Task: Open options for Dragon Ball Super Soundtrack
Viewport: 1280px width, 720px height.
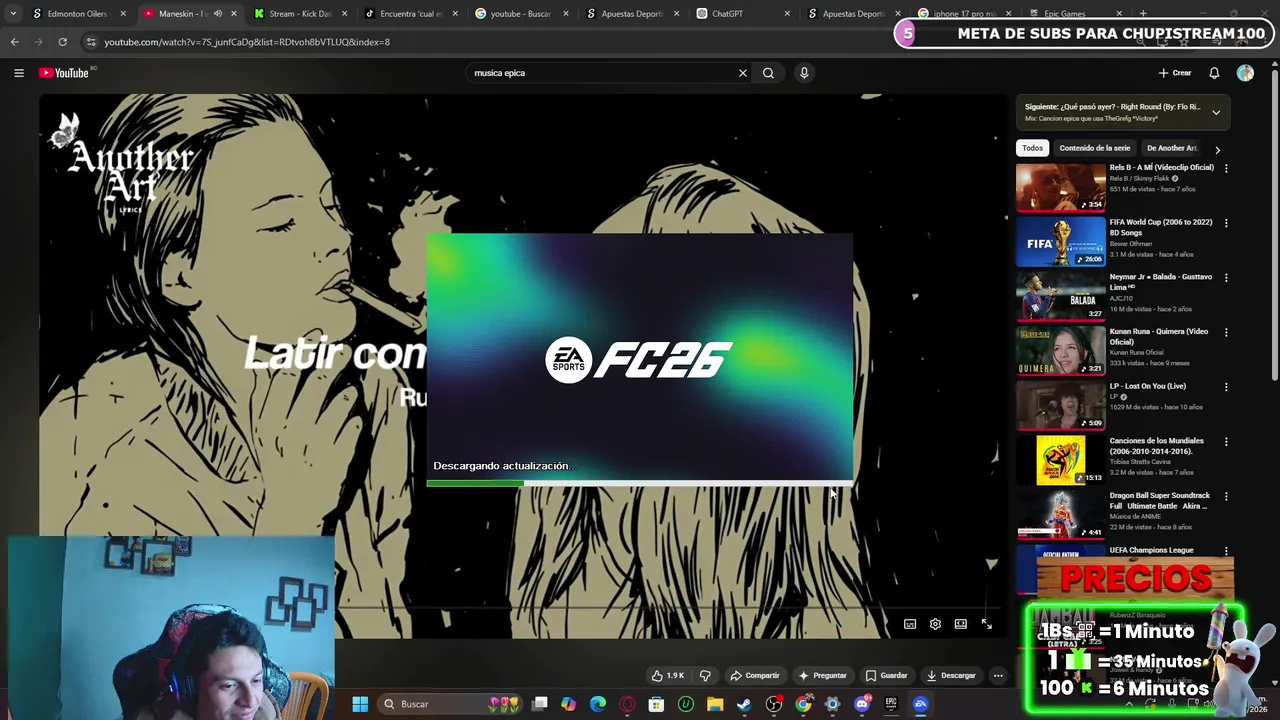Action: coord(1226,496)
